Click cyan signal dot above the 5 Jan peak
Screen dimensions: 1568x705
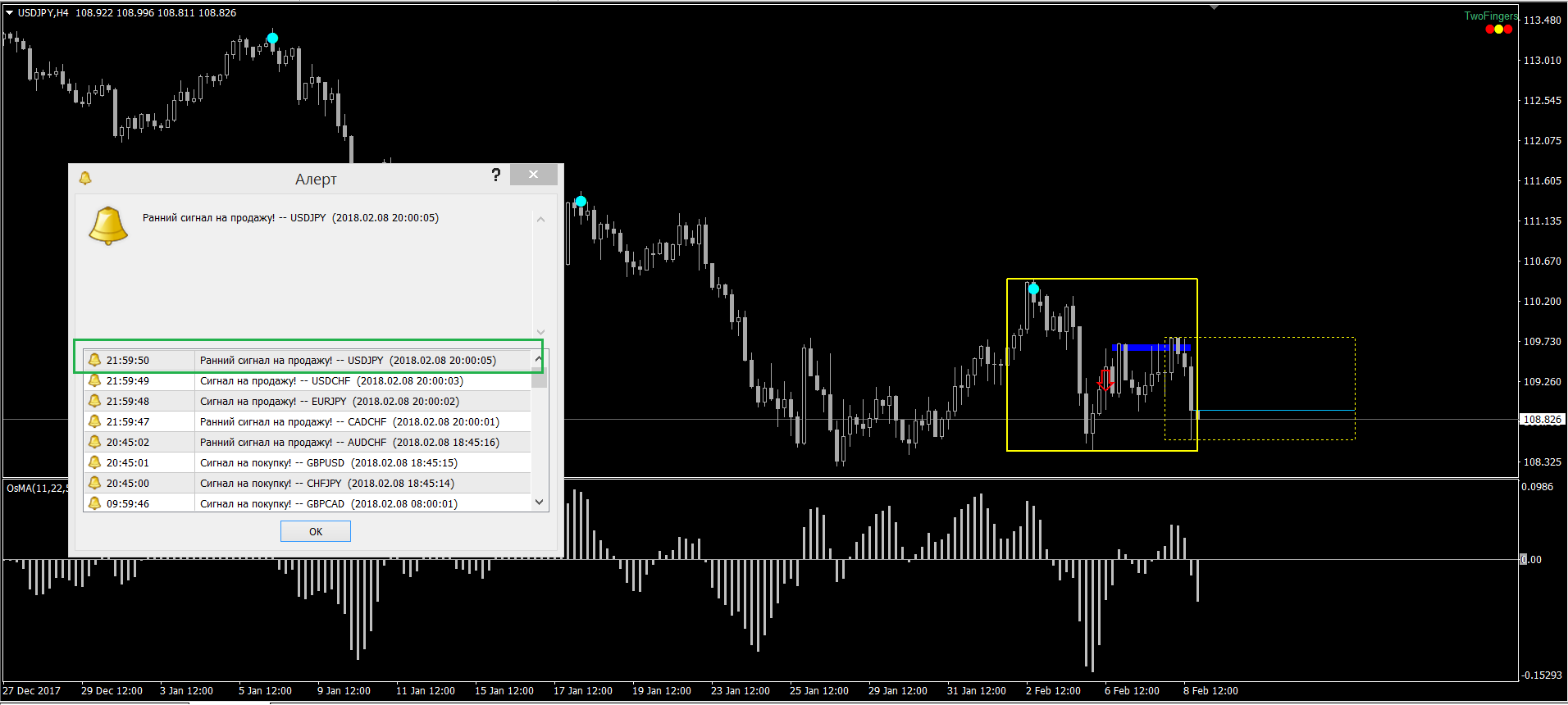point(272,39)
